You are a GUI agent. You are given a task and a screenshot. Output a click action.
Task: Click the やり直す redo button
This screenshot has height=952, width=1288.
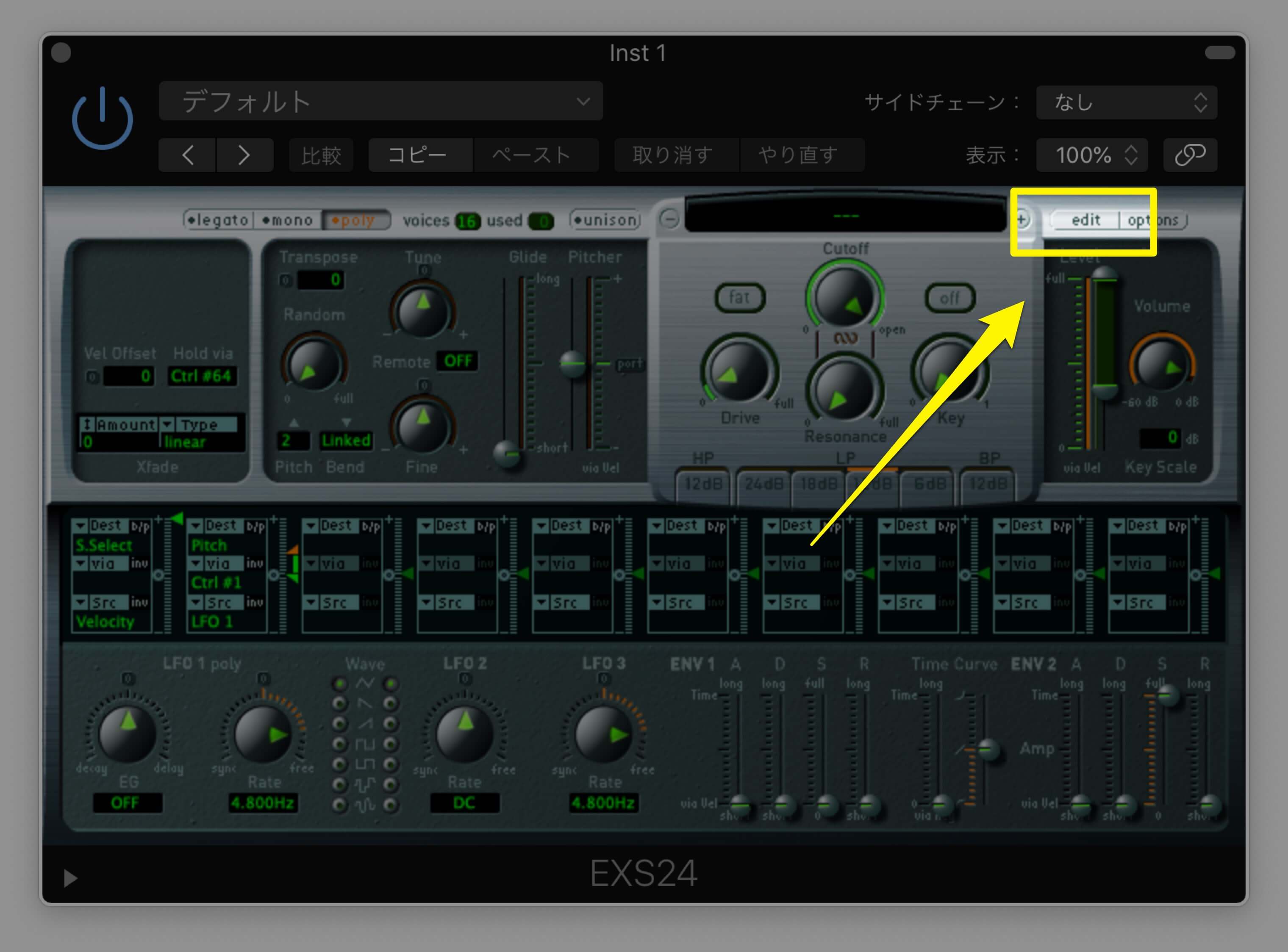point(802,155)
